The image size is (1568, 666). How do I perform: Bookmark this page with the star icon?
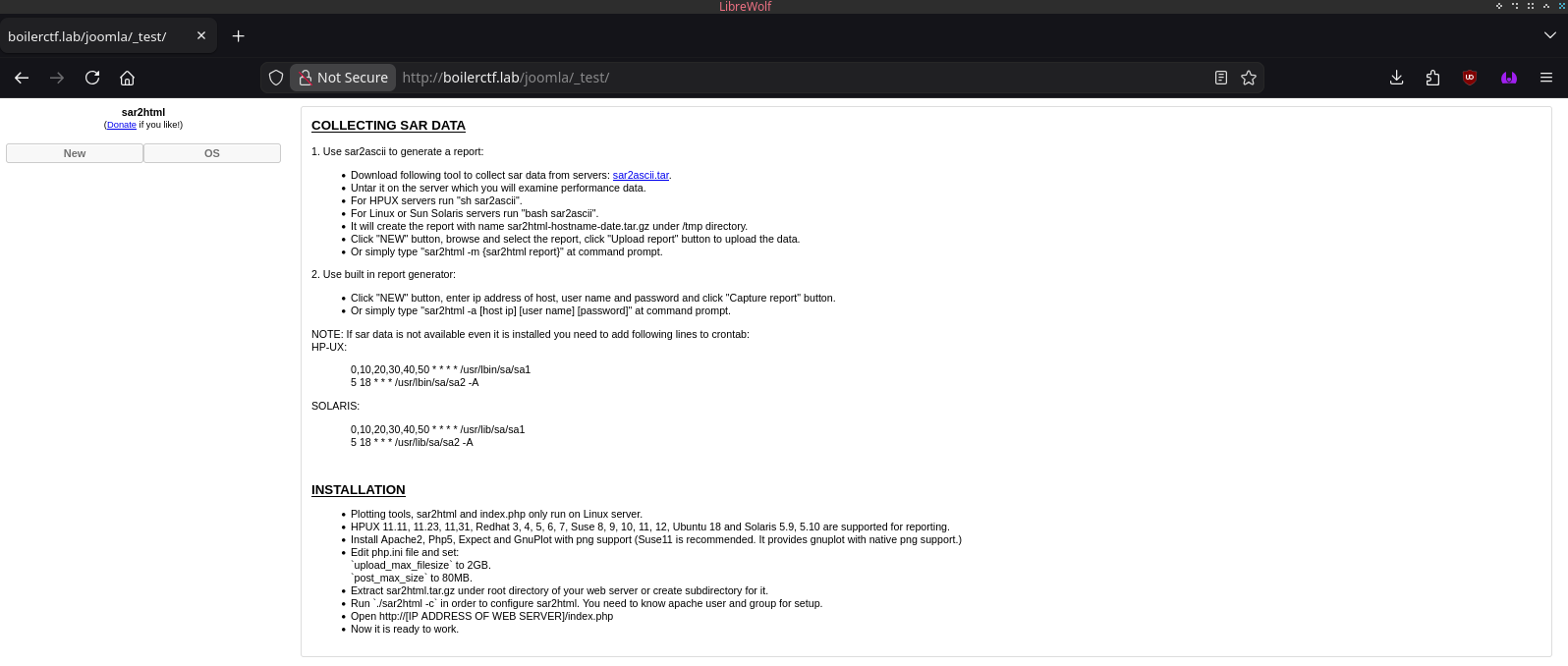pyautogui.click(x=1249, y=78)
